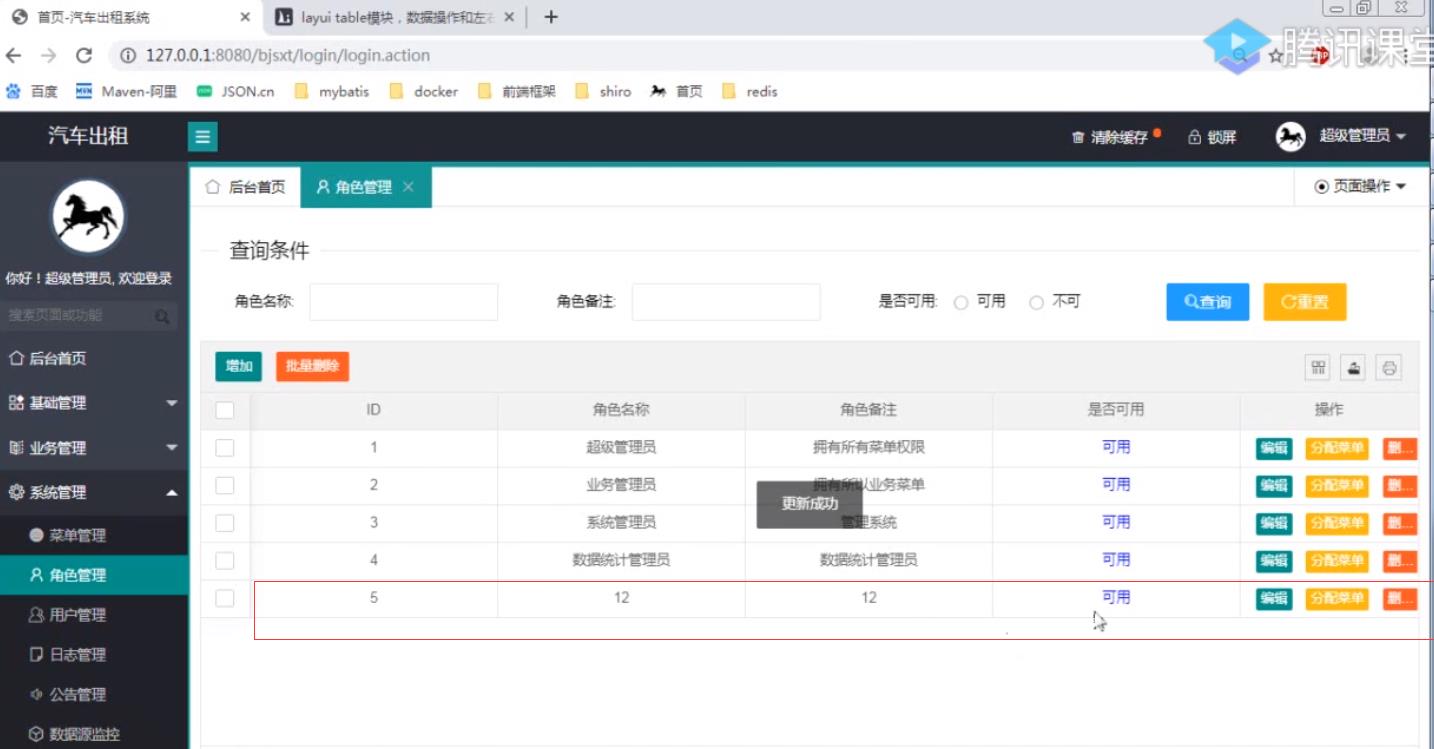
Task: Click the orange 批量删除 button
Action: pyautogui.click(x=312, y=366)
